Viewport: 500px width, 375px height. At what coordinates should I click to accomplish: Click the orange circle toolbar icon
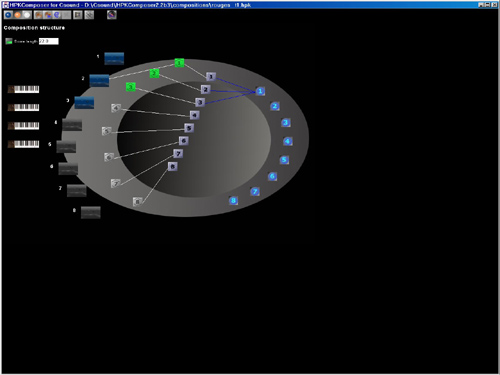tap(18, 15)
